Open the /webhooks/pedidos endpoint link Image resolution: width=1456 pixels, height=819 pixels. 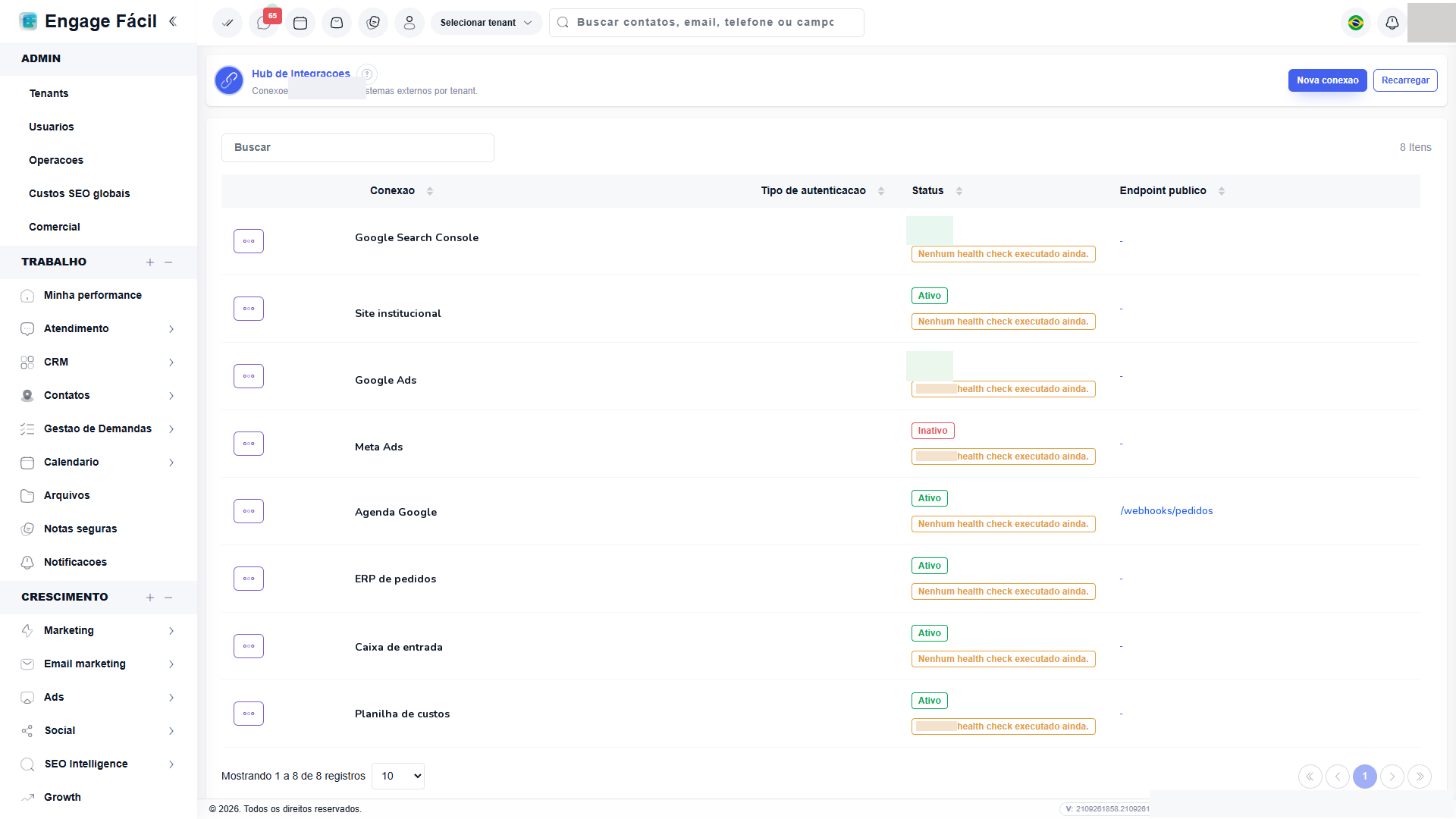pos(1166,511)
